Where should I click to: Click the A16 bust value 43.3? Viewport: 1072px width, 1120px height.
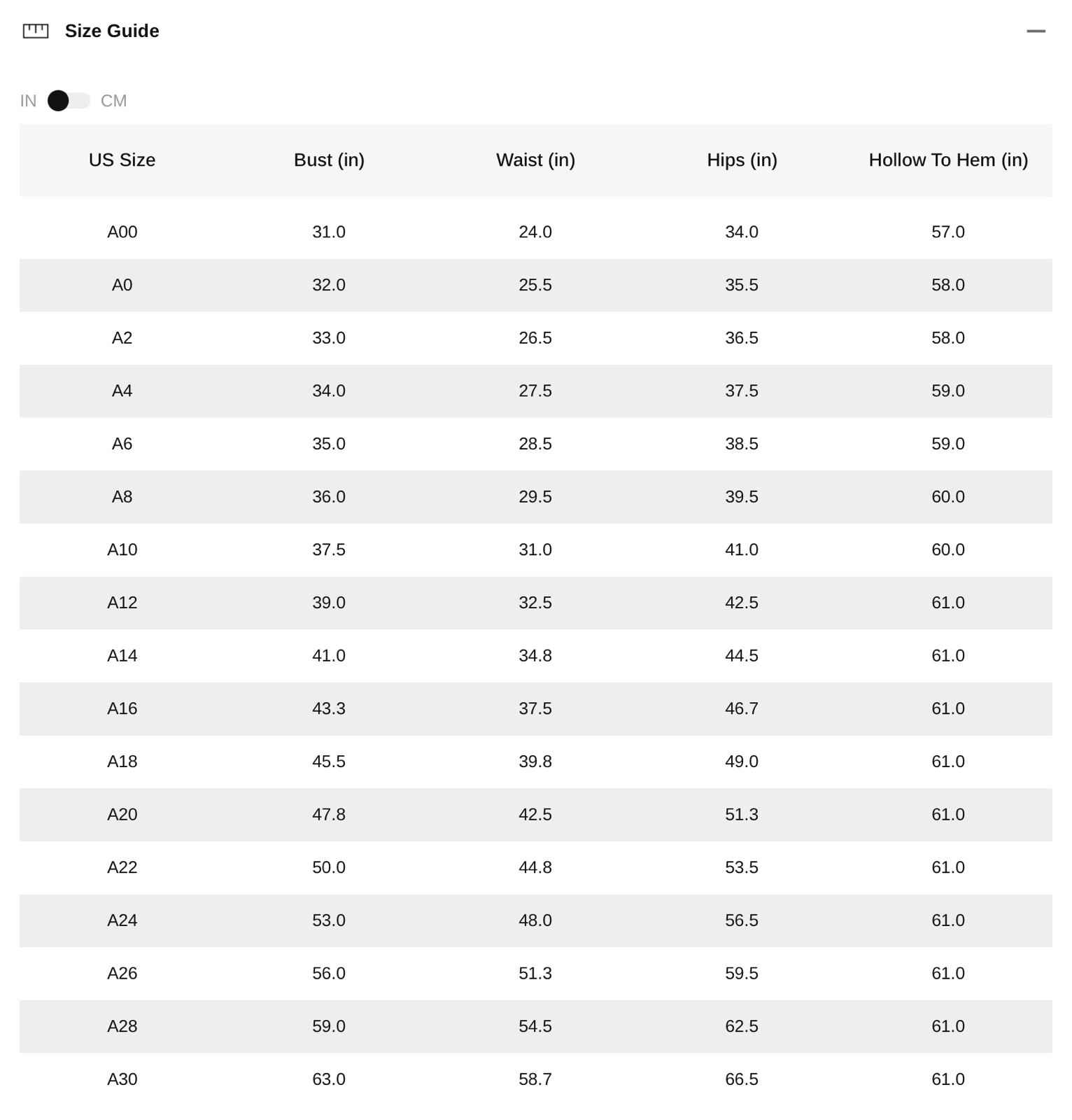(x=329, y=708)
